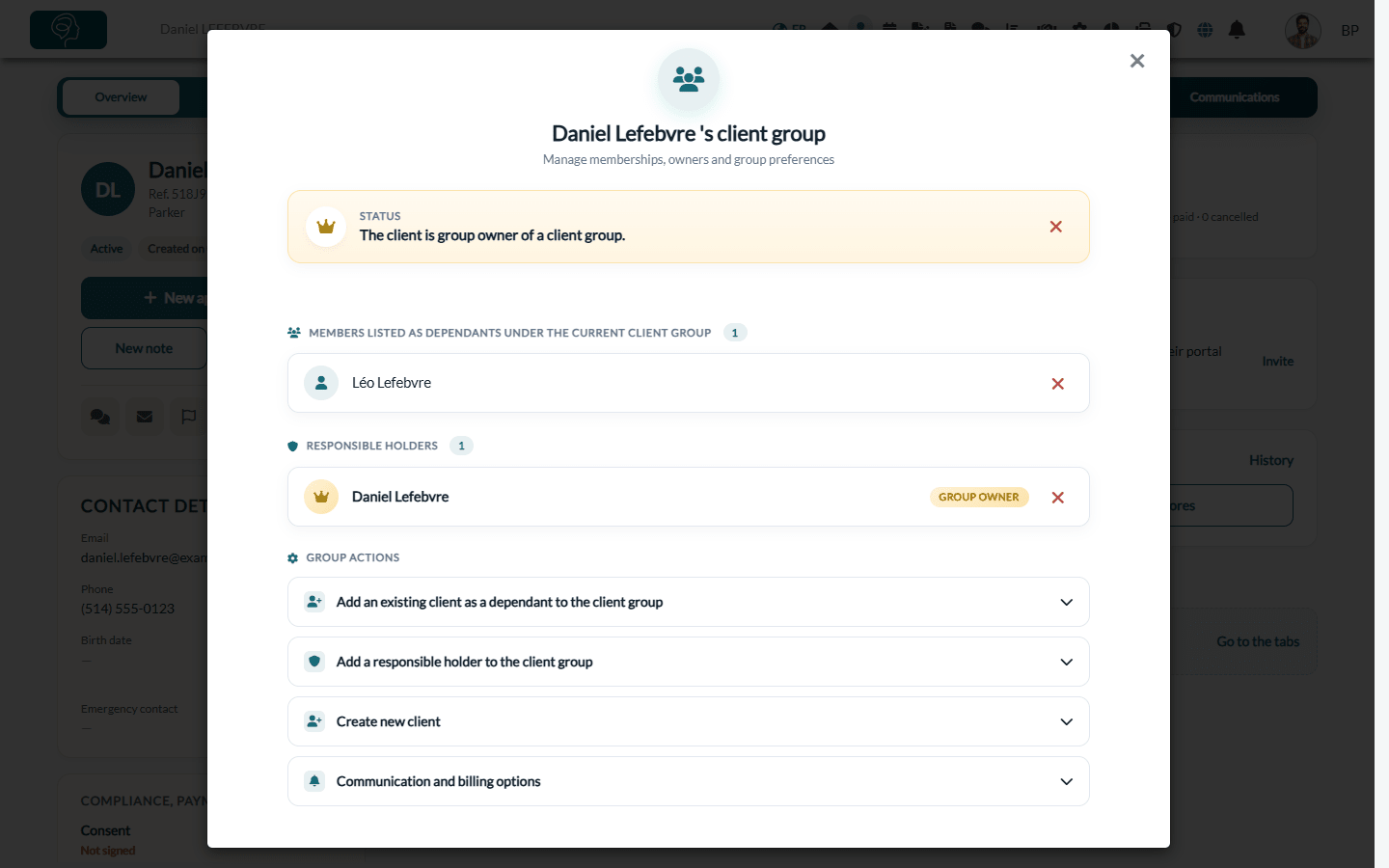The image size is (1389, 868).
Task: Switch to the Overview tab
Action: (x=121, y=97)
